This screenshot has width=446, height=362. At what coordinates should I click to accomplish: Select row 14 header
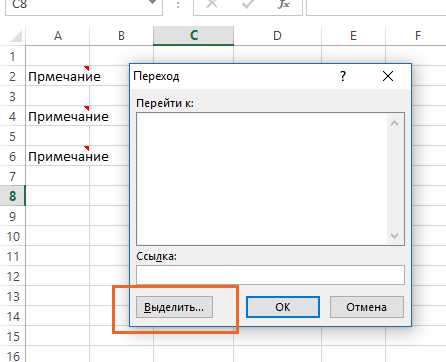[12, 316]
